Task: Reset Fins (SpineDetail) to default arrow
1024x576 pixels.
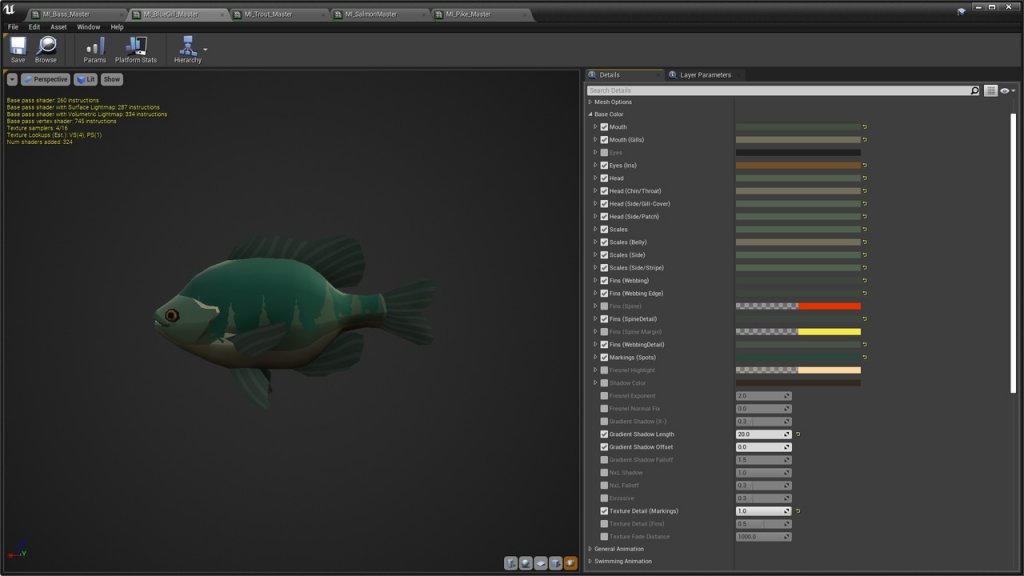Action: pyautogui.click(x=865, y=319)
